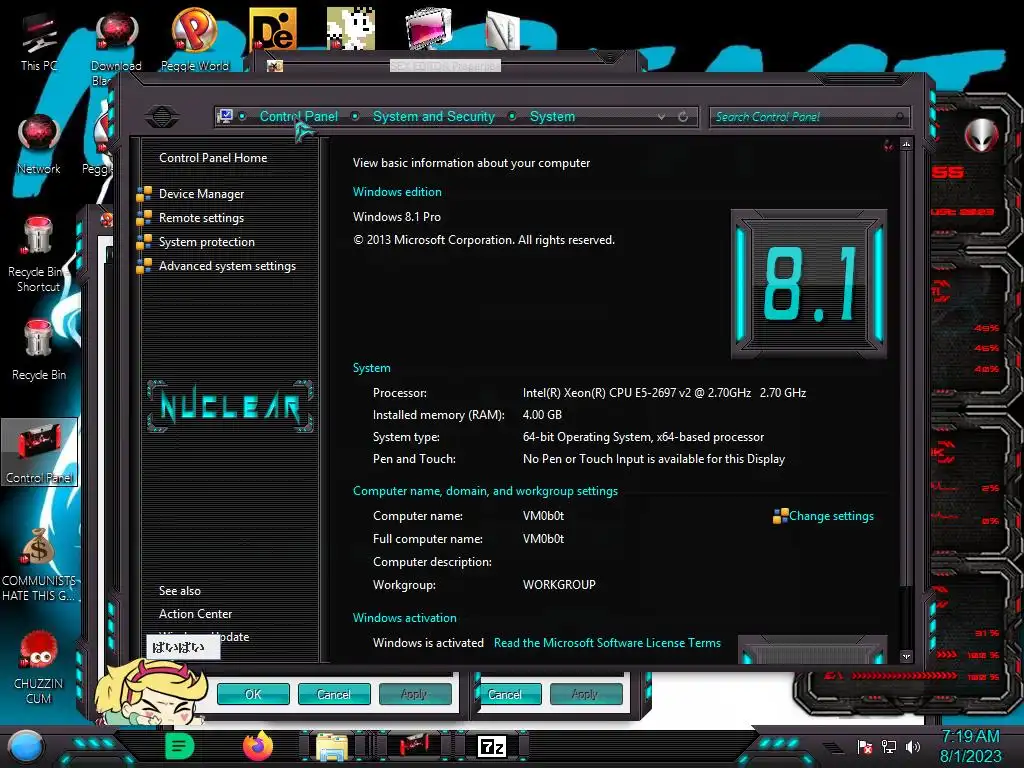Open the green app icon in taskbar
Viewport: 1024px width, 768px height.
tap(179, 746)
